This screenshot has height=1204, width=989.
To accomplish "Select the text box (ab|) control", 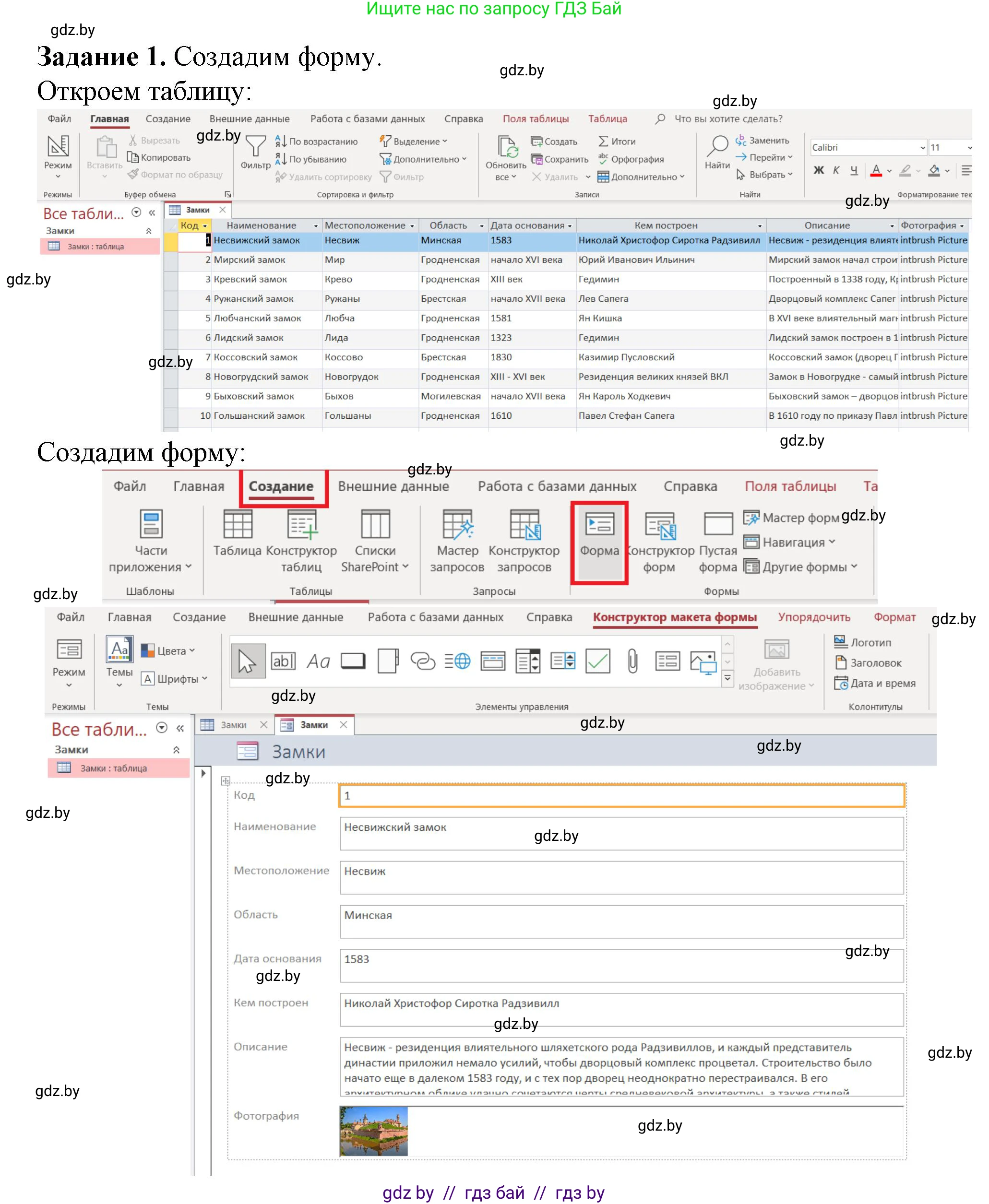I will click(x=283, y=661).
